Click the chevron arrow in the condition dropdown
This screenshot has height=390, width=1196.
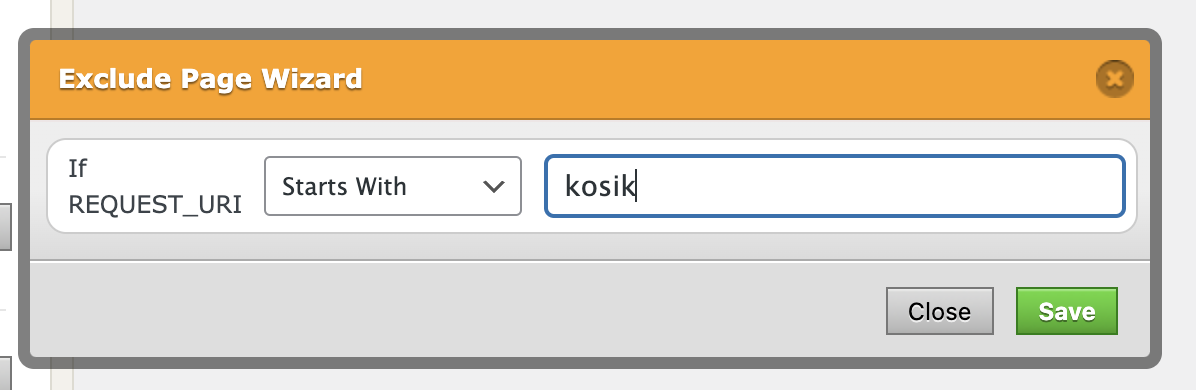(x=494, y=186)
